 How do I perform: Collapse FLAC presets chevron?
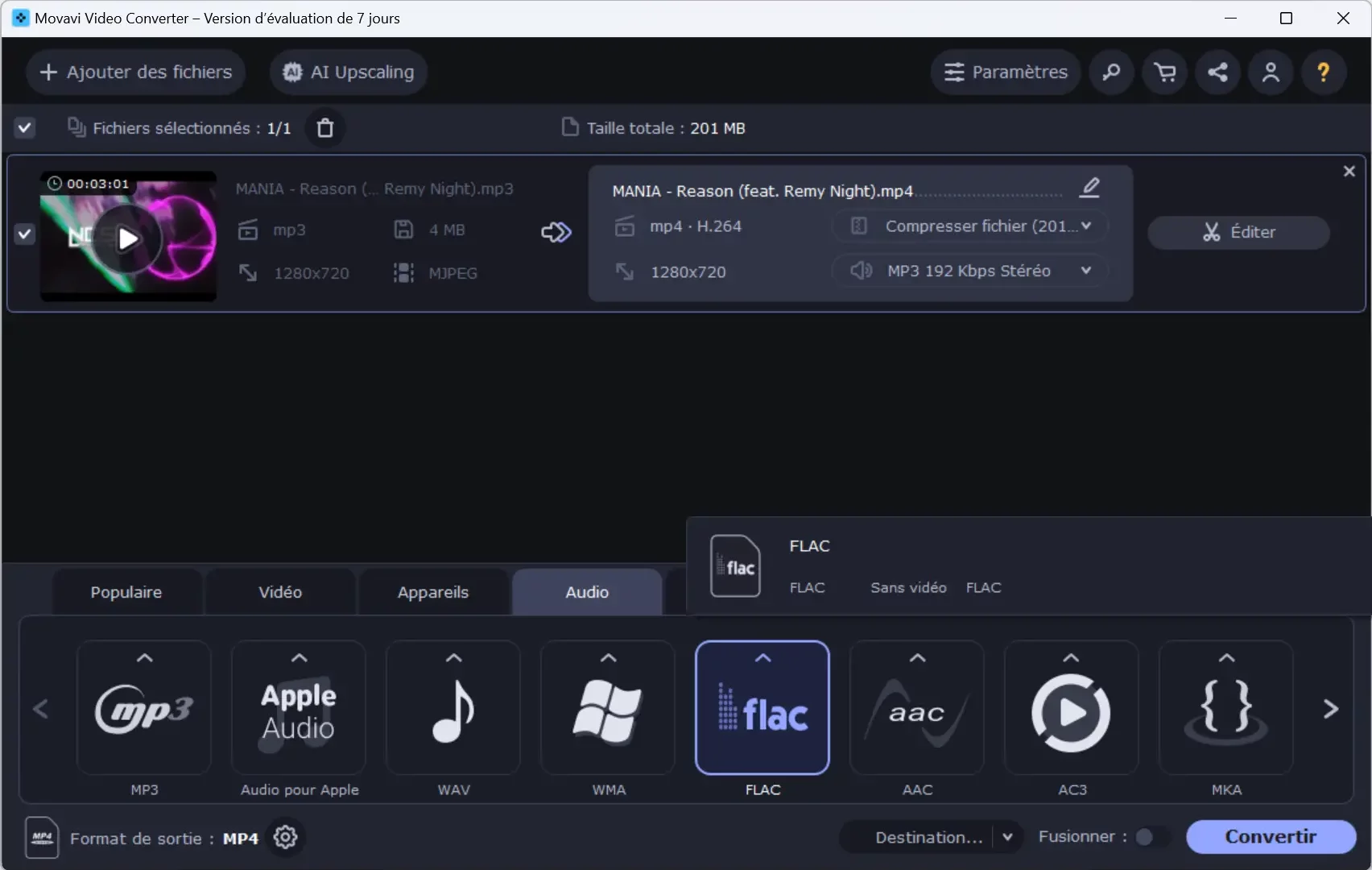tap(762, 658)
